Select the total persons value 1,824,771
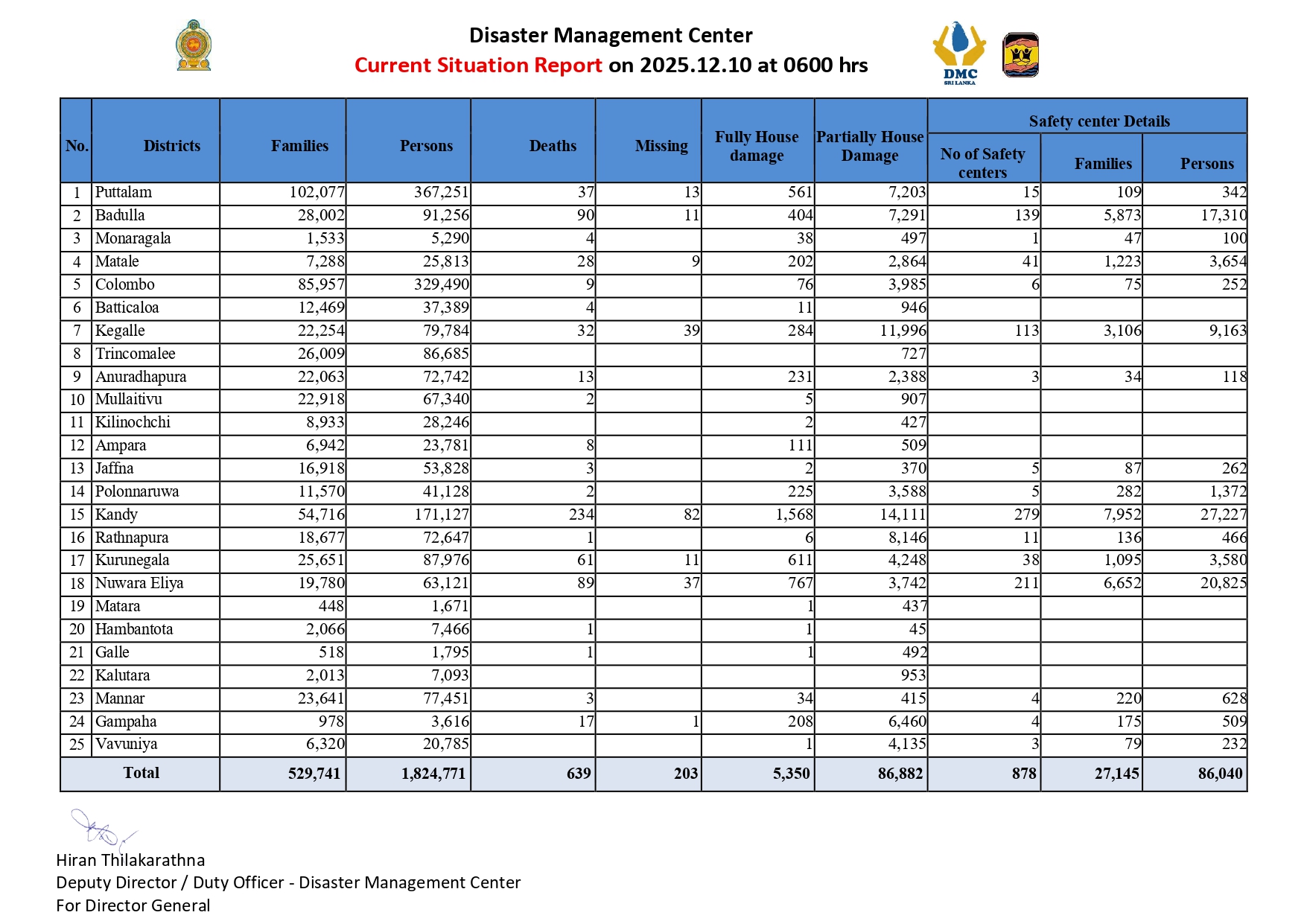The height and width of the screenshot is (924, 1307). click(x=433, y=774)
